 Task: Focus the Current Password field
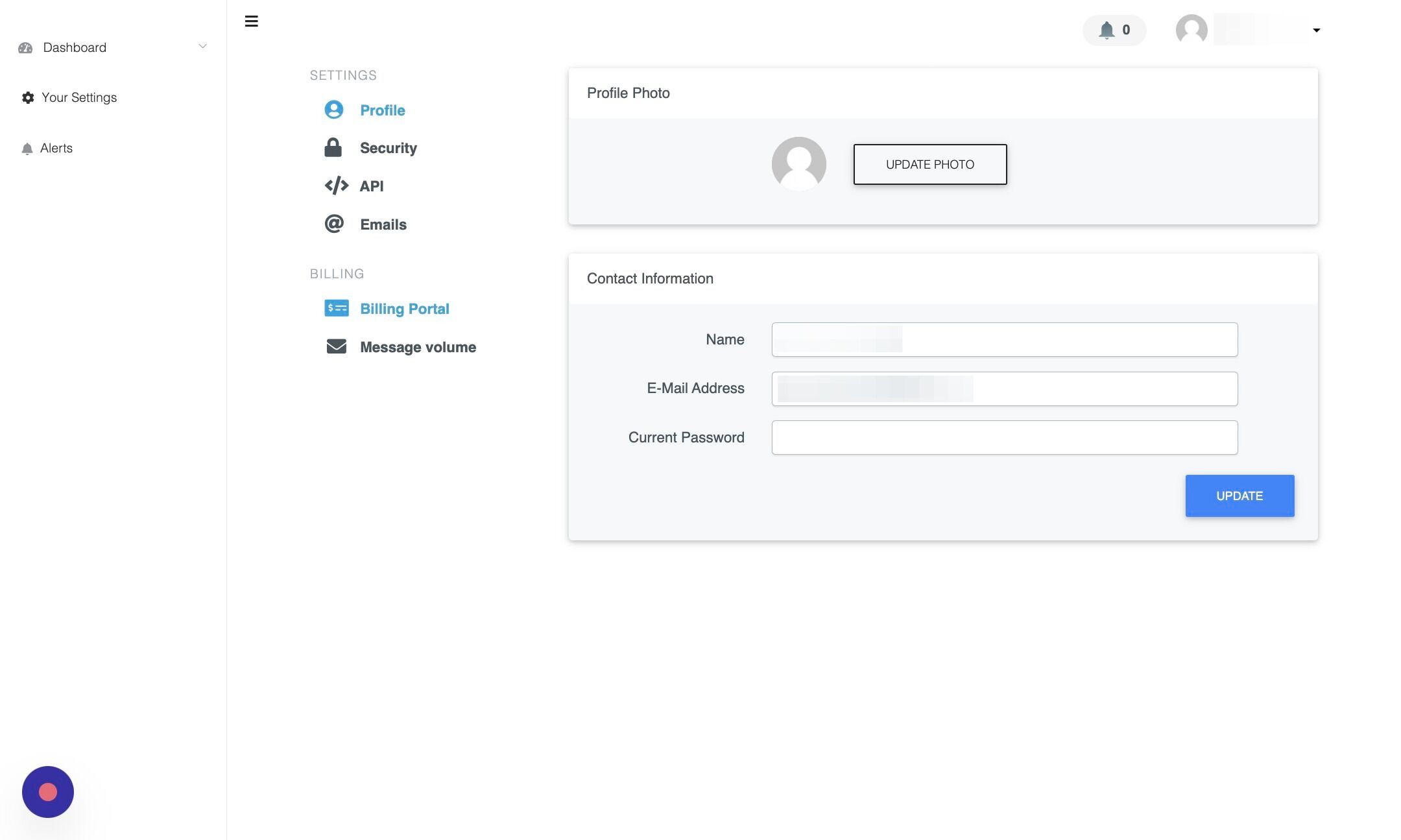1004,437
